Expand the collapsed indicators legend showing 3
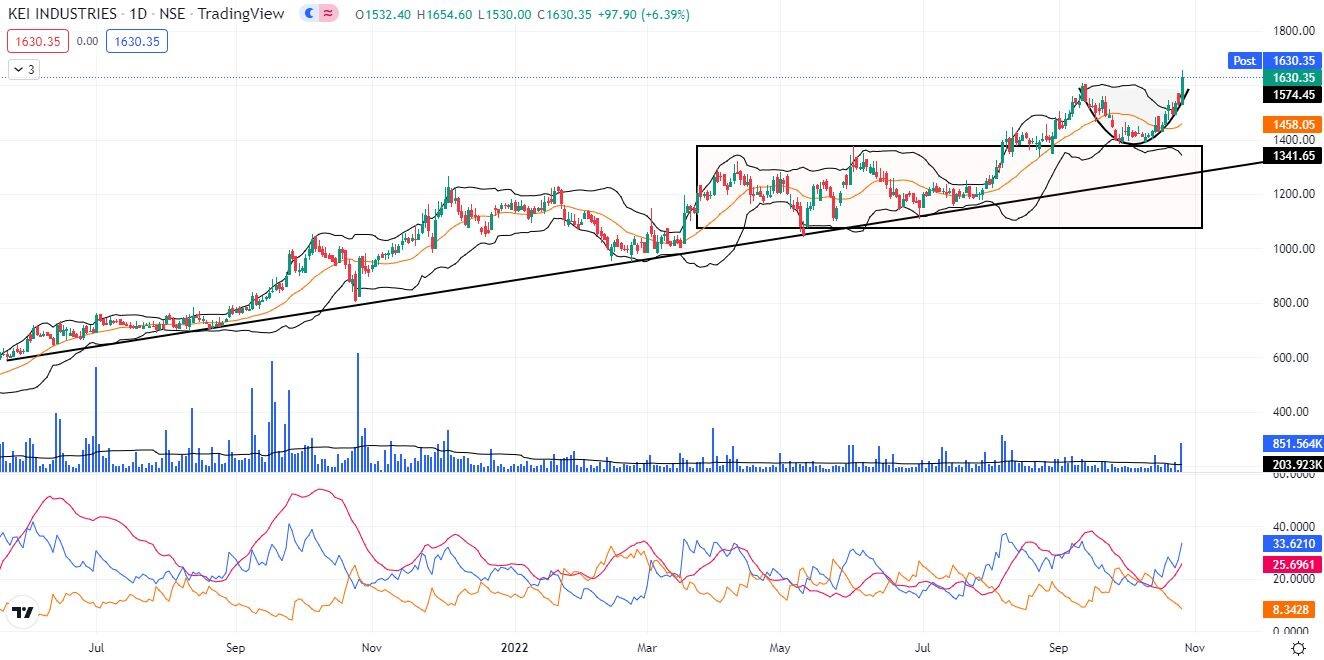 pyautogui.click(x=23, y=69)
